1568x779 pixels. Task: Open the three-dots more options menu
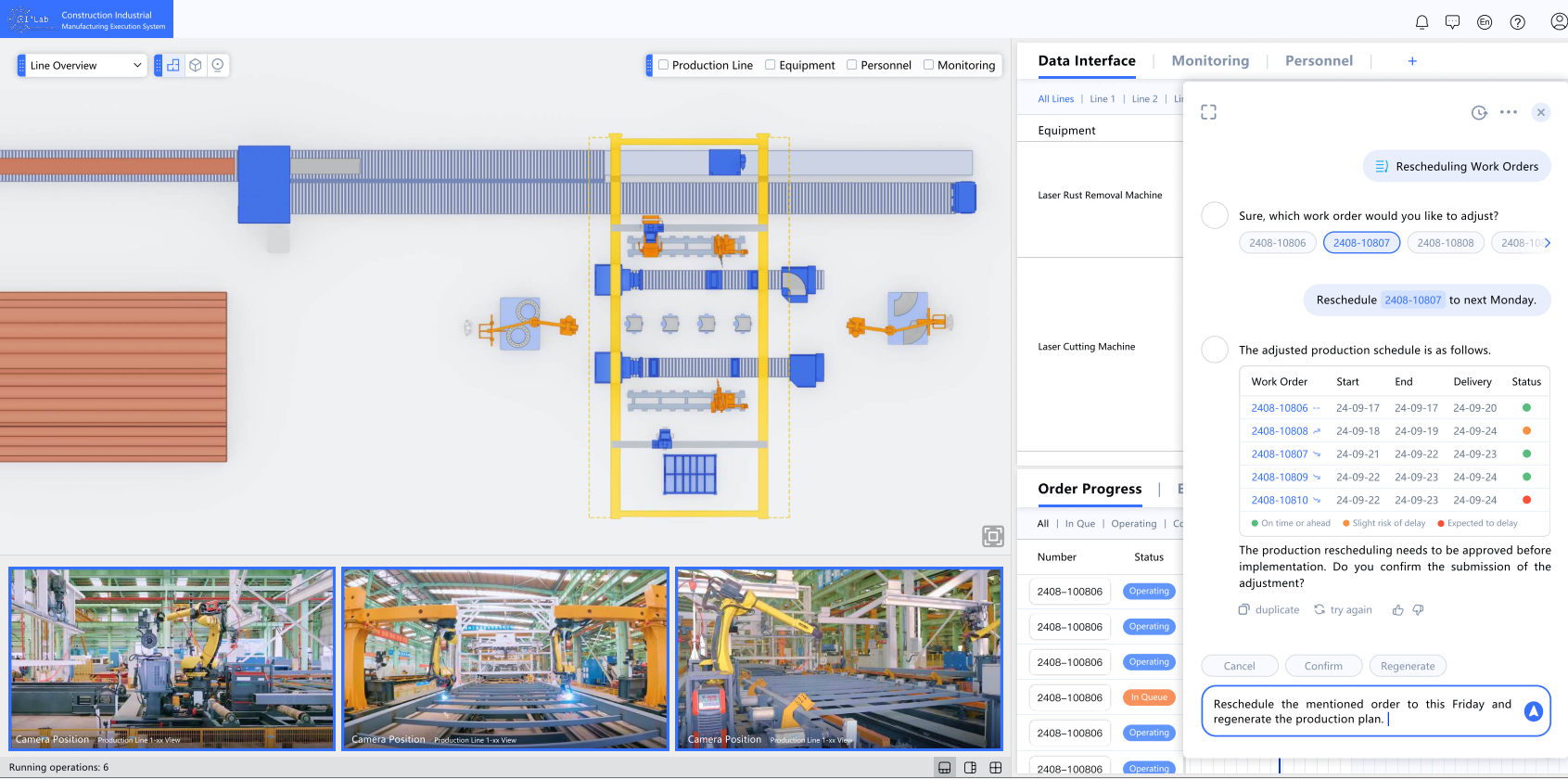click(1509, 112)
